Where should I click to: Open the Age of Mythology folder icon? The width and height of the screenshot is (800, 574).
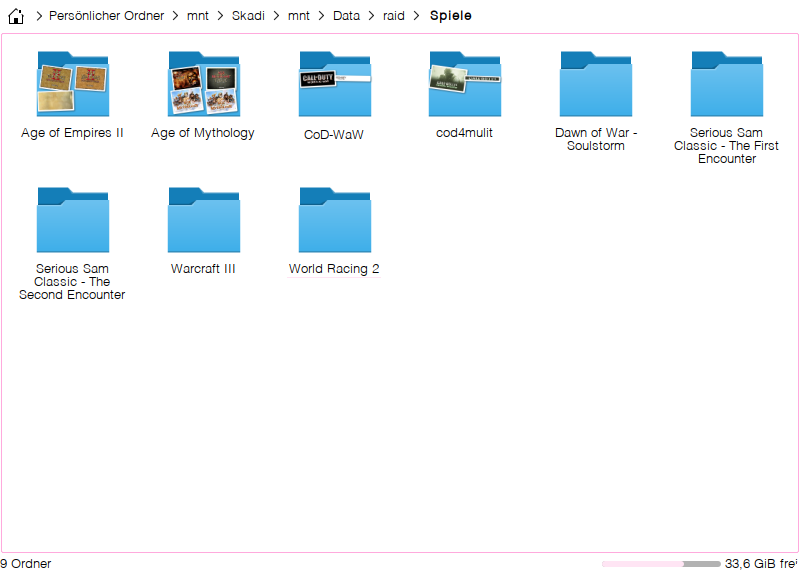(204, 84)
